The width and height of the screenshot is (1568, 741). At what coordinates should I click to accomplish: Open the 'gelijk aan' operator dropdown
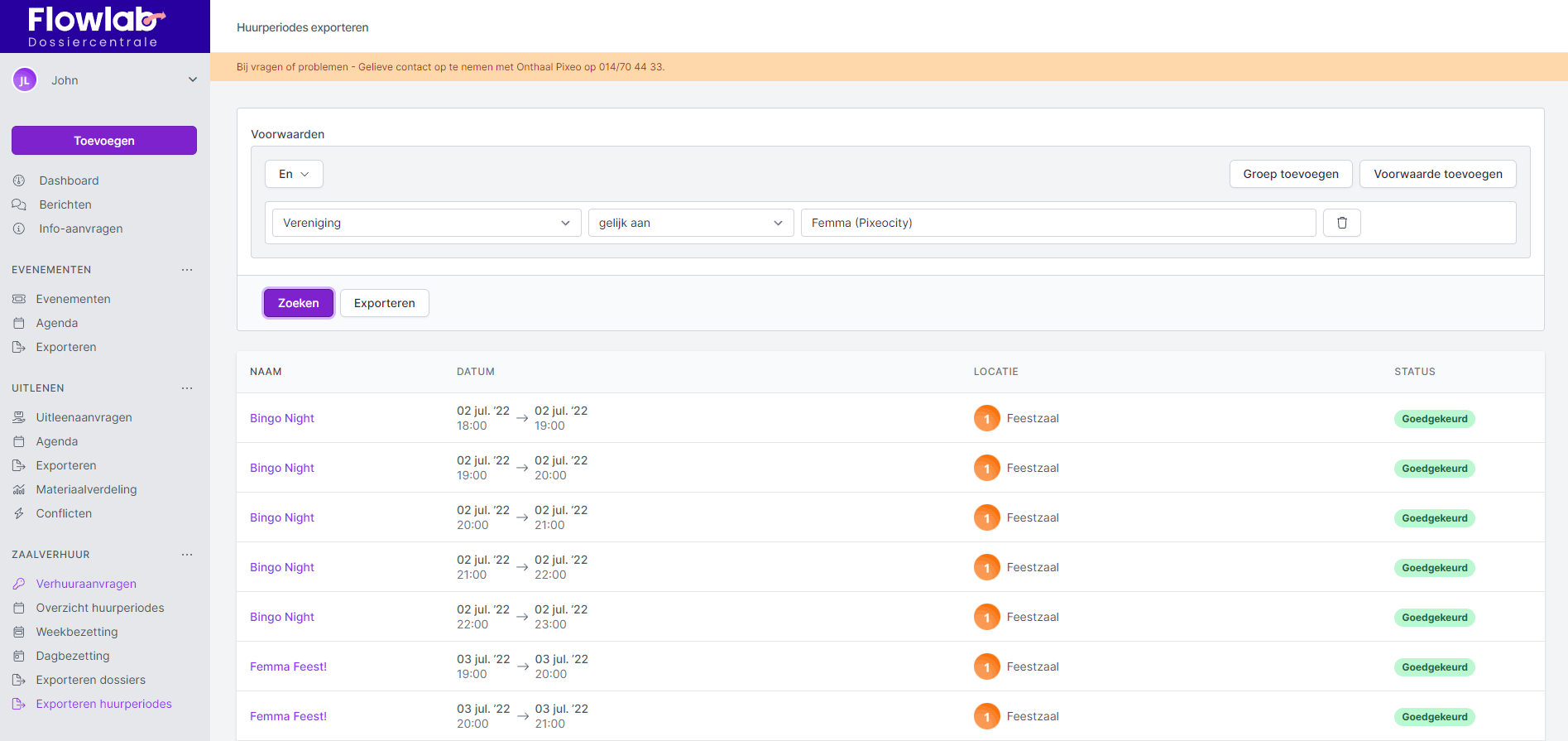click(x=690, y=223)
